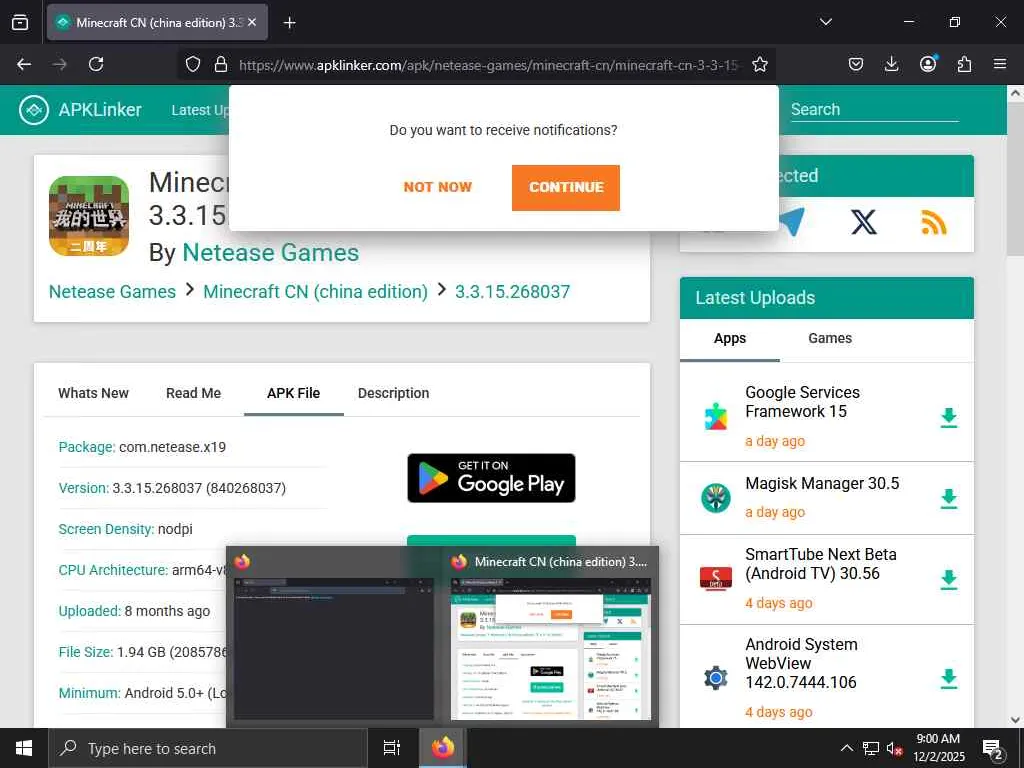The height and width of the screenshot is (768, 1024).
Task: Open the Magisk Manager 30.5 entry
Action: [x=822, y=483]
